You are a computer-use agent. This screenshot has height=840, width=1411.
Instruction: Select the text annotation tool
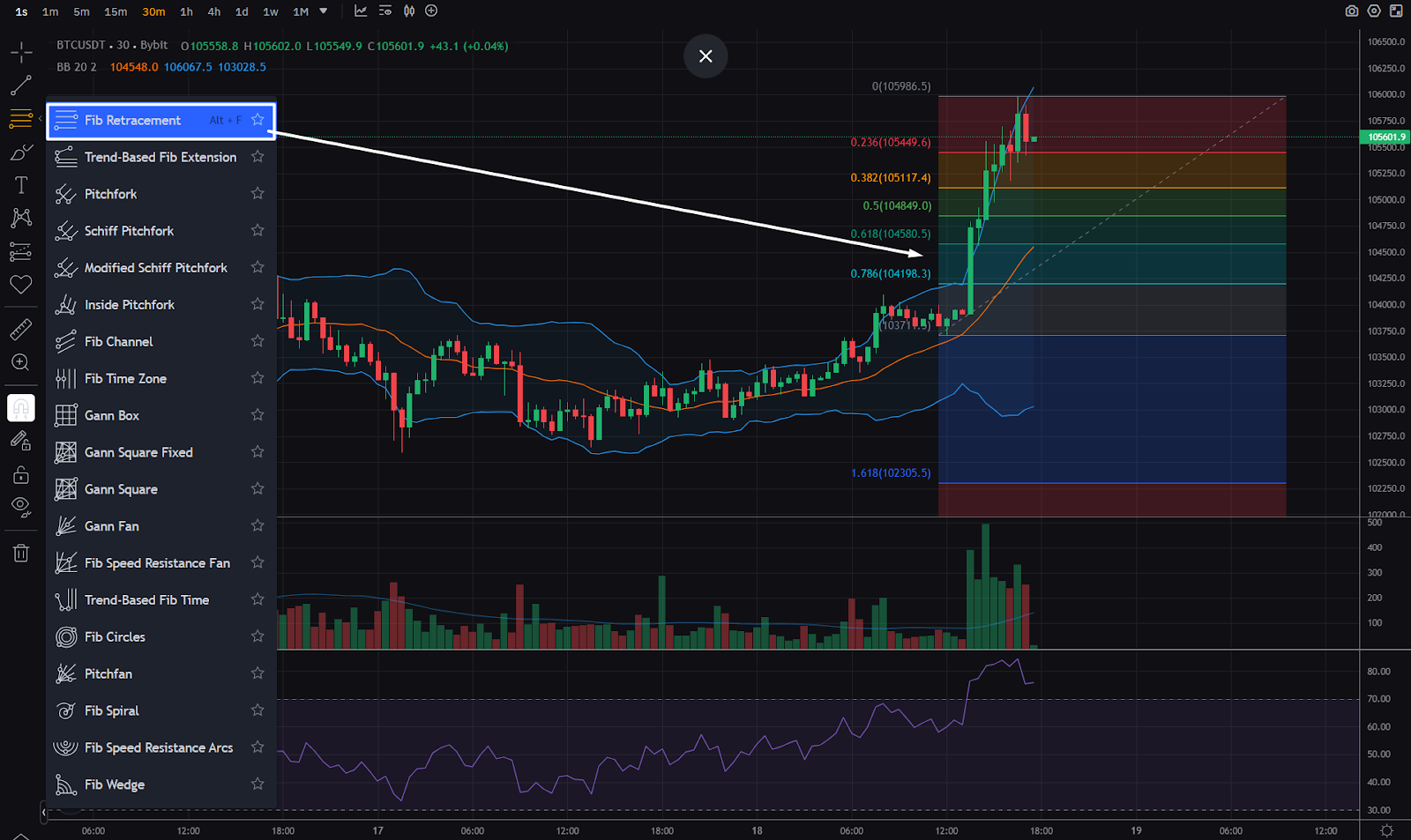click(21, 185)
